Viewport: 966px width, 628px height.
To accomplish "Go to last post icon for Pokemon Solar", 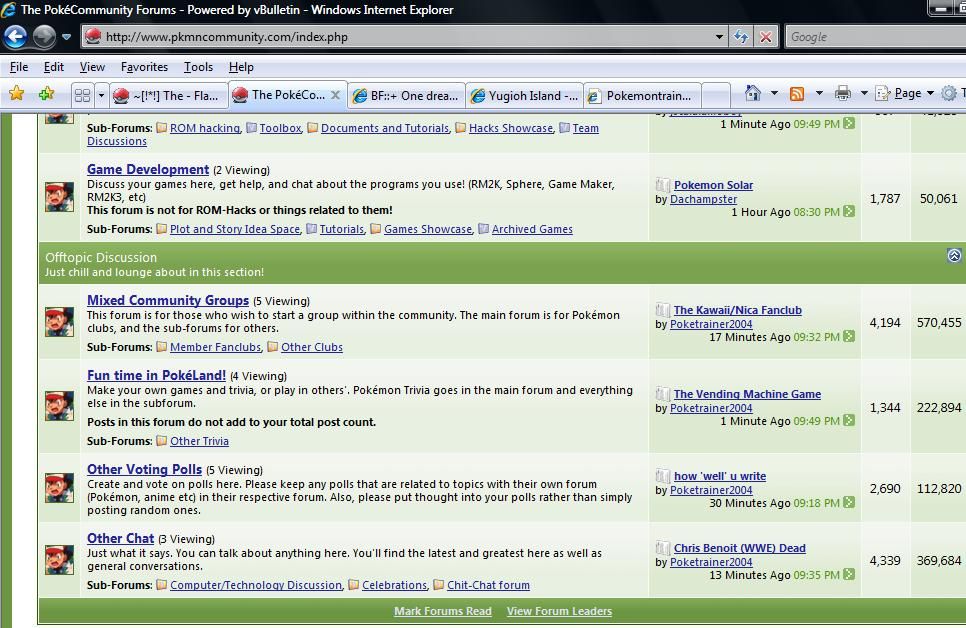I will pyautogui.click(x=849, y=211).
